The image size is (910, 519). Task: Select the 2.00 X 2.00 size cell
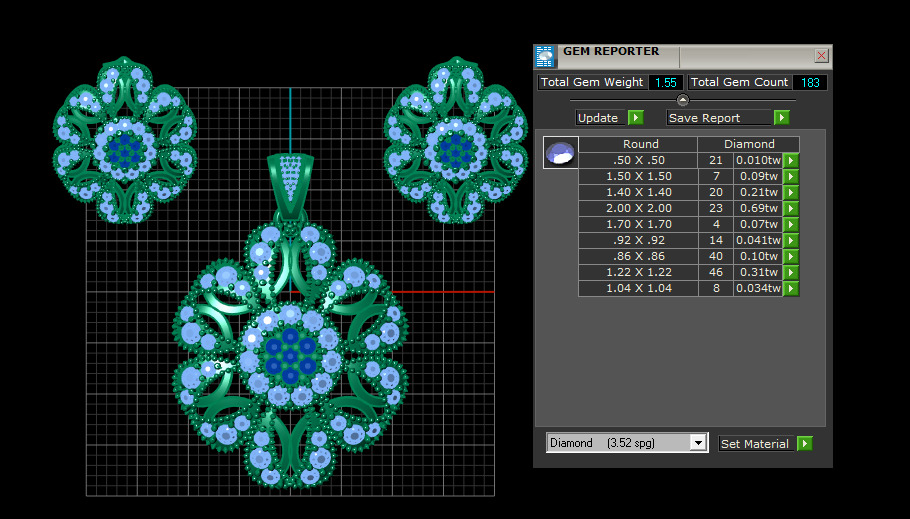638,208
